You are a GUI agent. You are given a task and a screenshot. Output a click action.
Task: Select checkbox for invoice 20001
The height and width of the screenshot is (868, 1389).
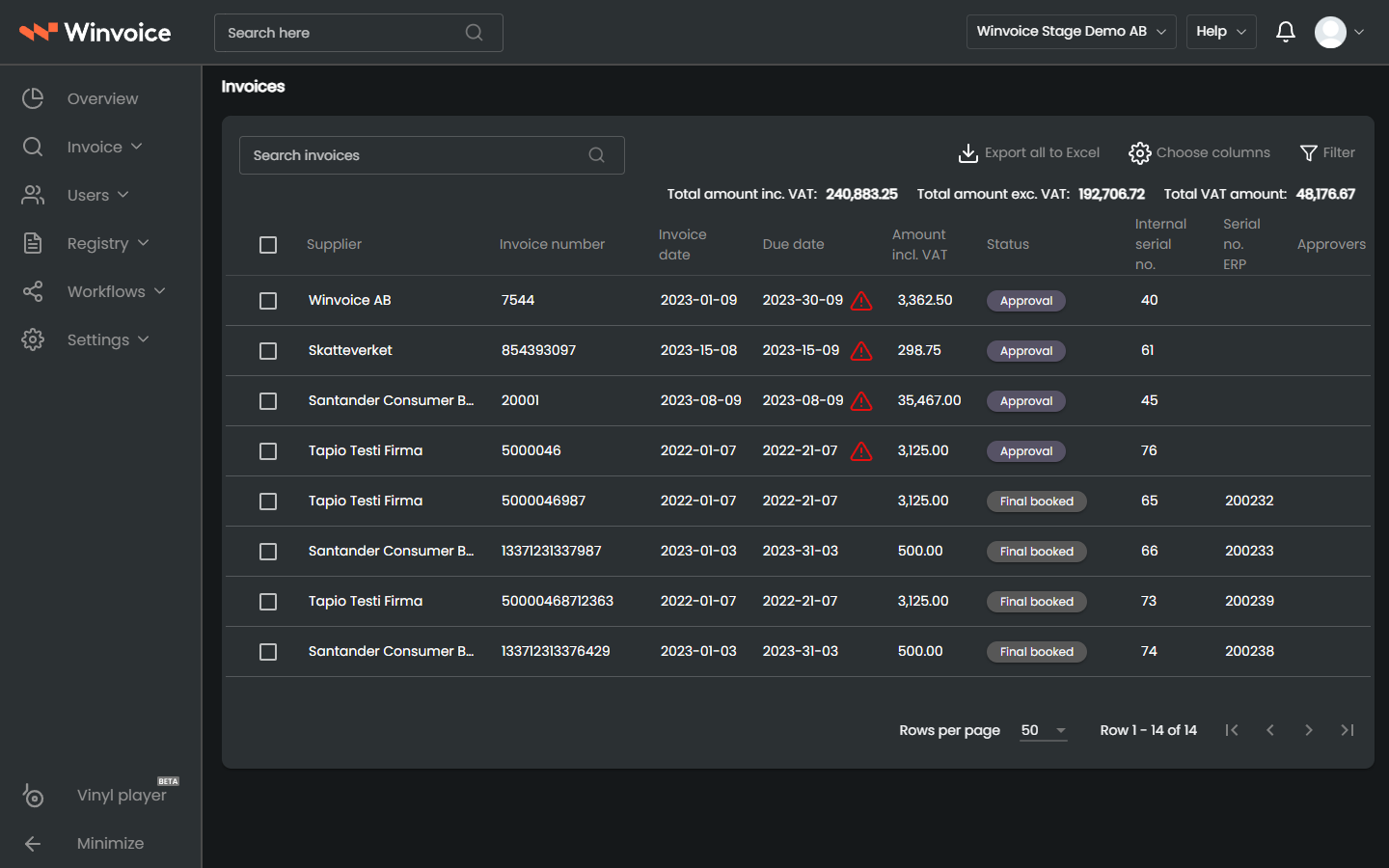tap(268, 401)
